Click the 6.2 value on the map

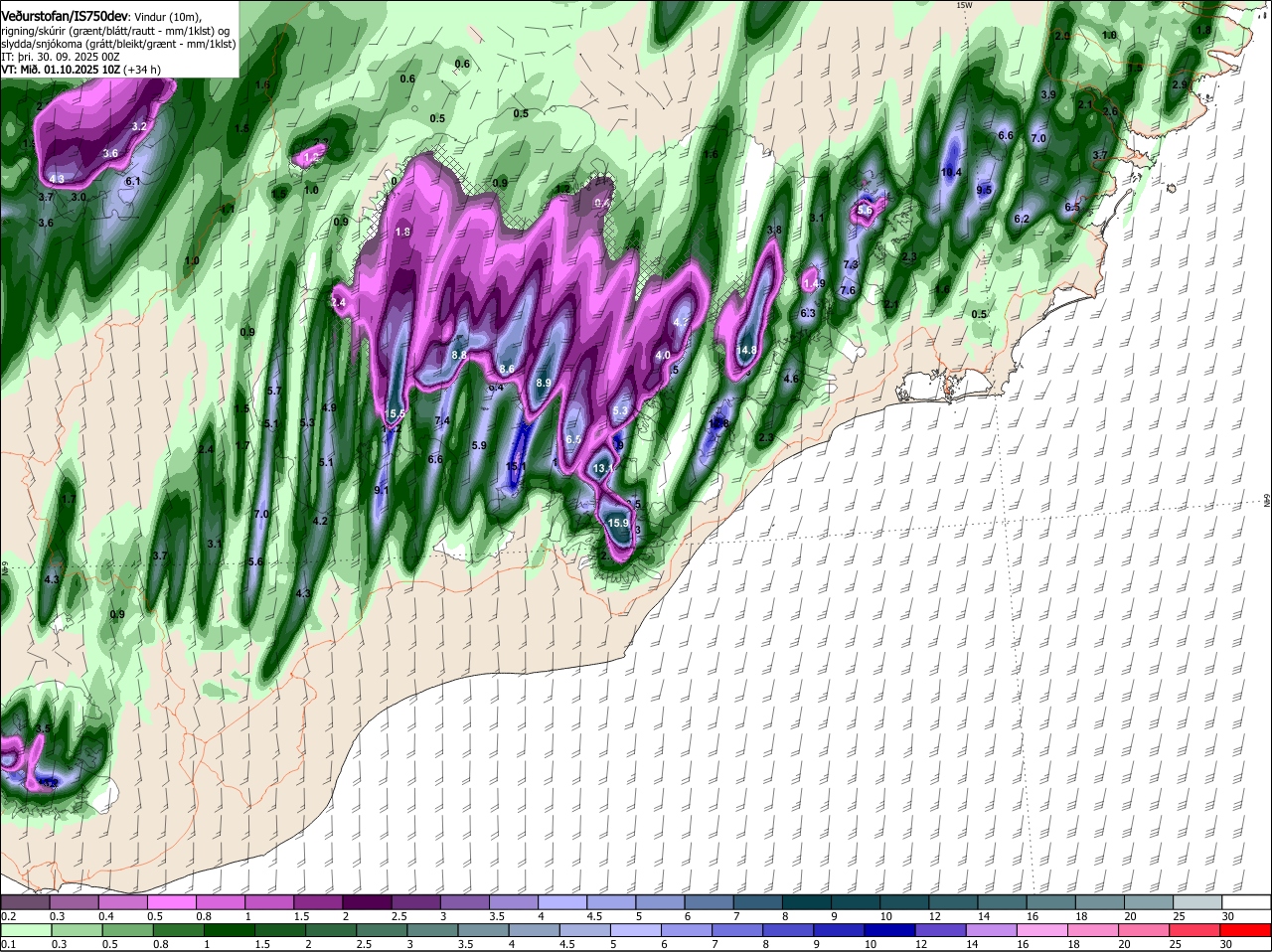pos(1022,219)
